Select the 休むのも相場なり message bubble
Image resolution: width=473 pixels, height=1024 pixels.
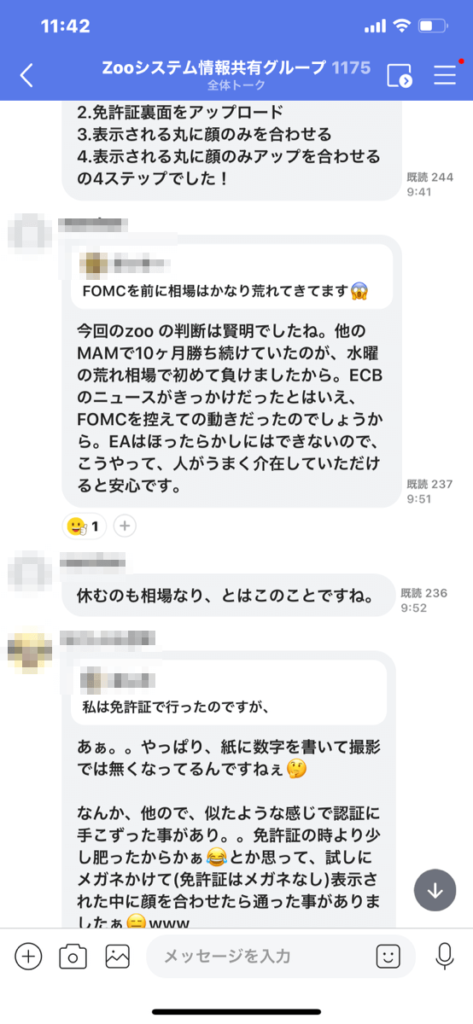(230, 595)
